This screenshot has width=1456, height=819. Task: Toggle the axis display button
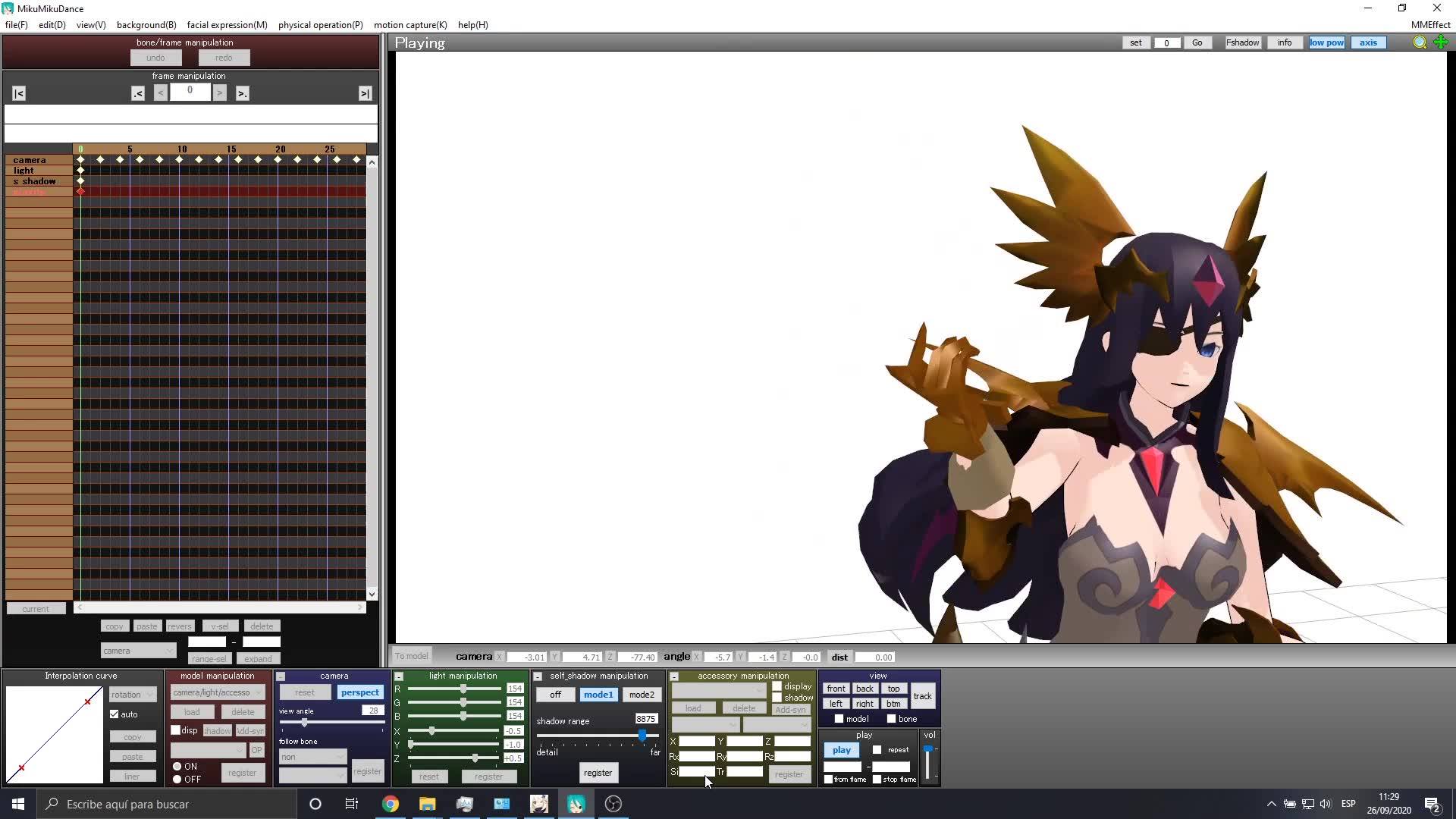[1368, 42]
